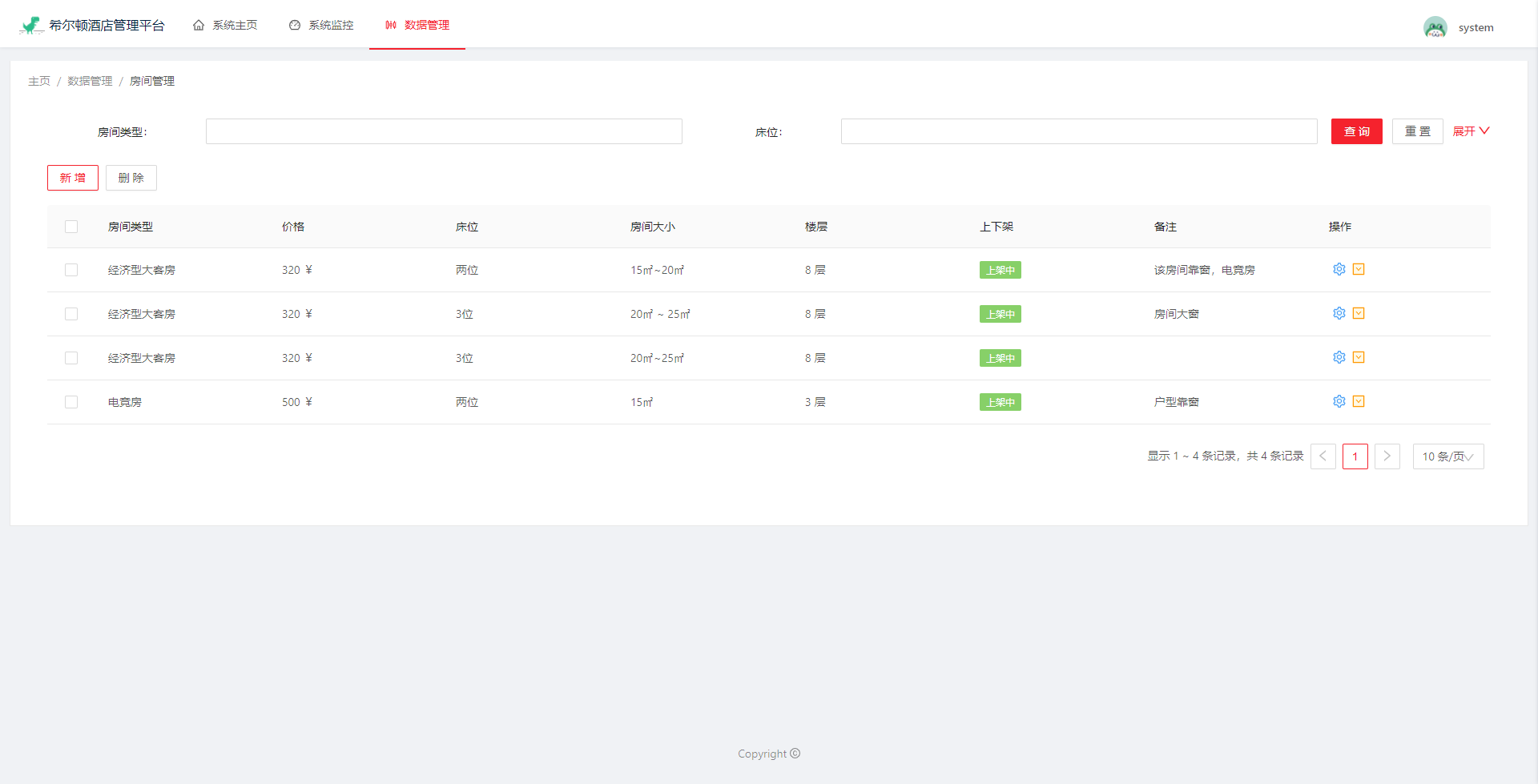Click the gear icon on first 经济型大客房 row
This screenshot has width=1538, height=784.
(1339, 269)
